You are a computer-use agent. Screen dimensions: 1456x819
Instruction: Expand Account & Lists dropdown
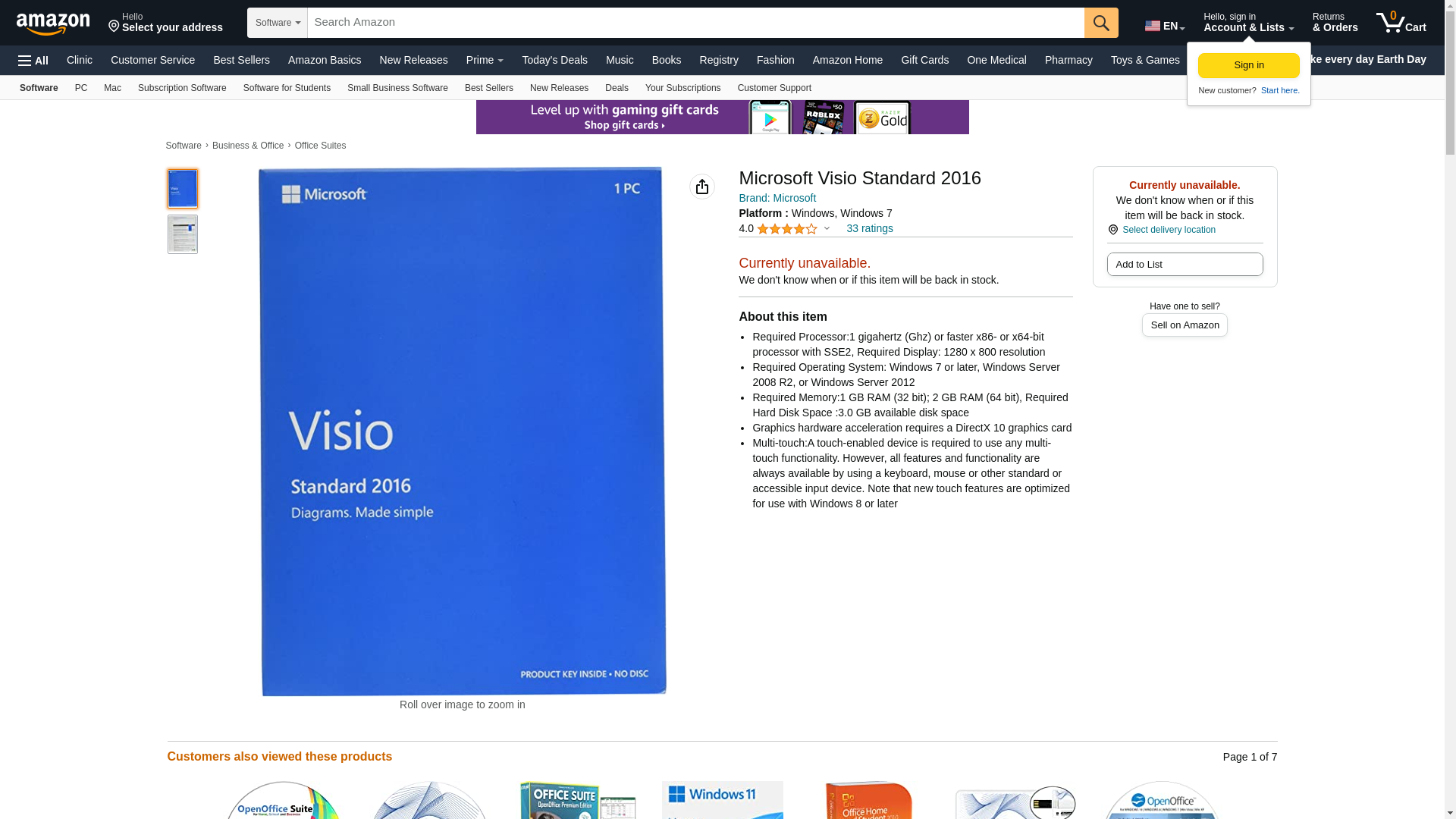coord(1248,23)
